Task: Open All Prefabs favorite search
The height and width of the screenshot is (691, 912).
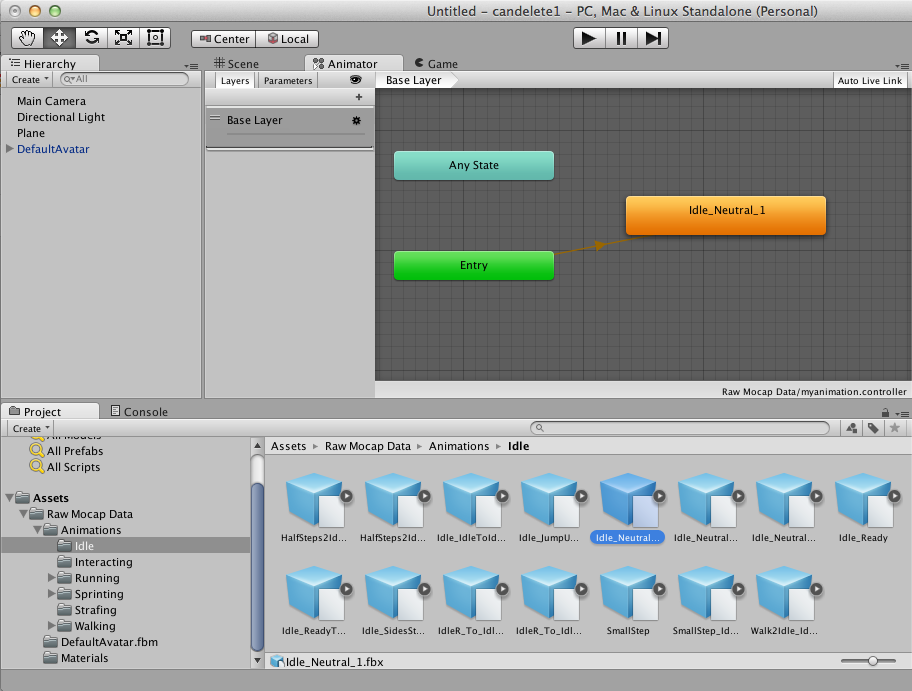Action: (66, 451)
